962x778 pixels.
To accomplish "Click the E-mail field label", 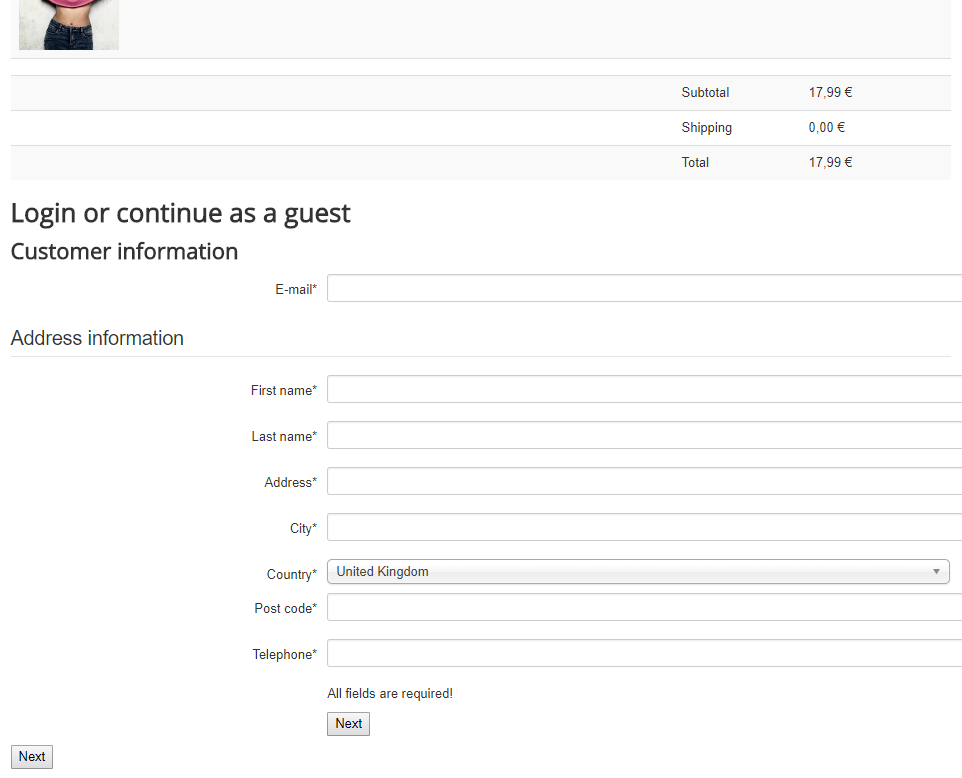I will pos(295,290).
